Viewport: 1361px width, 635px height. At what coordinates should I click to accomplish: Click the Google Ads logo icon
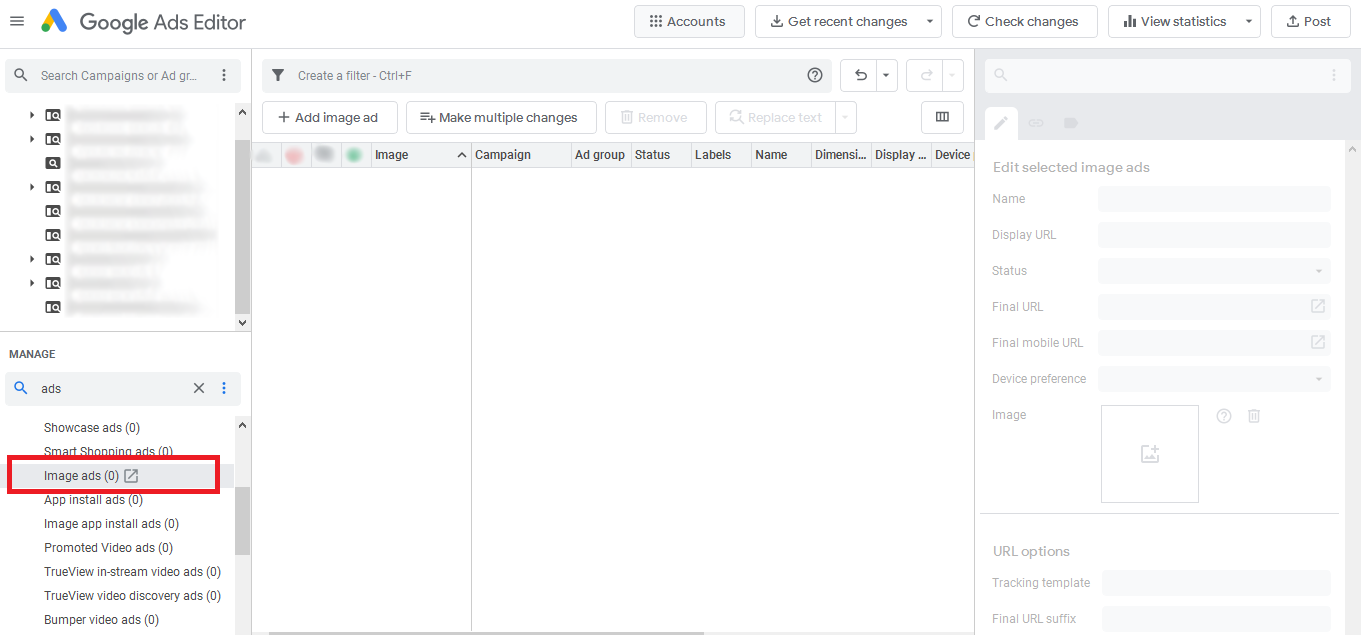coord(54,21)
